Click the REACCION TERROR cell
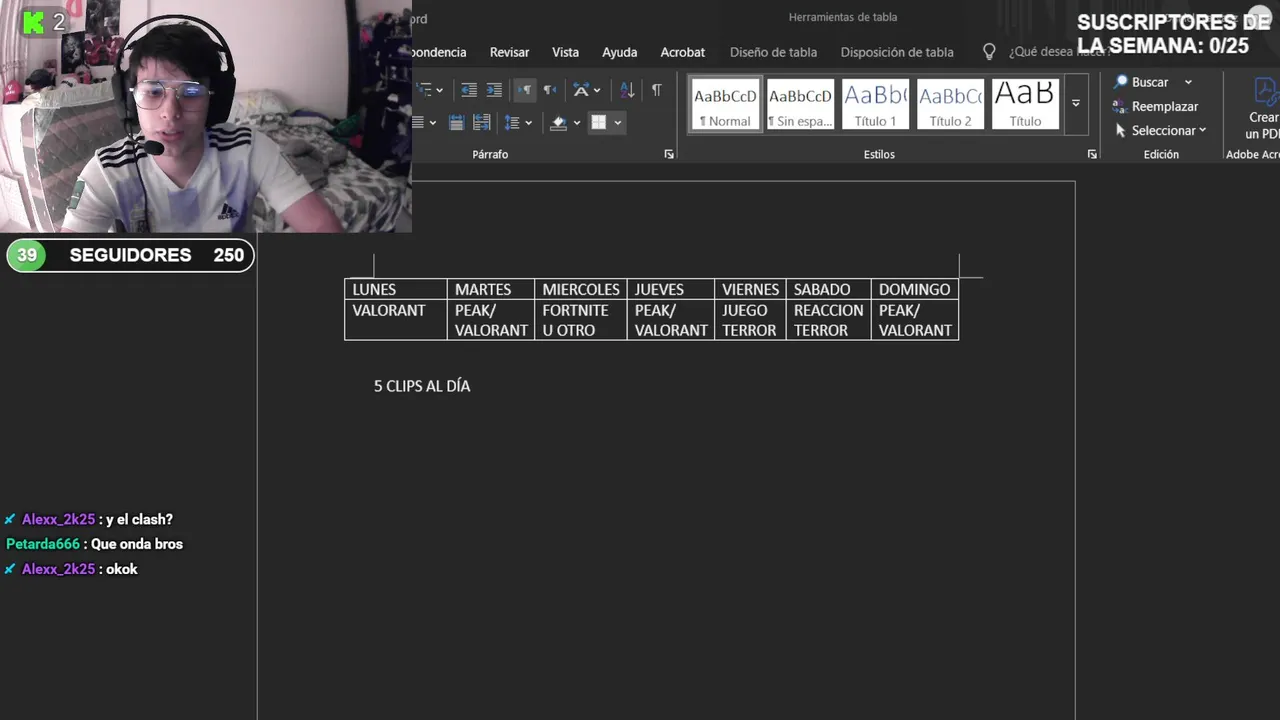The width and height of the screenshot is (1280, 720). [829, 320]
